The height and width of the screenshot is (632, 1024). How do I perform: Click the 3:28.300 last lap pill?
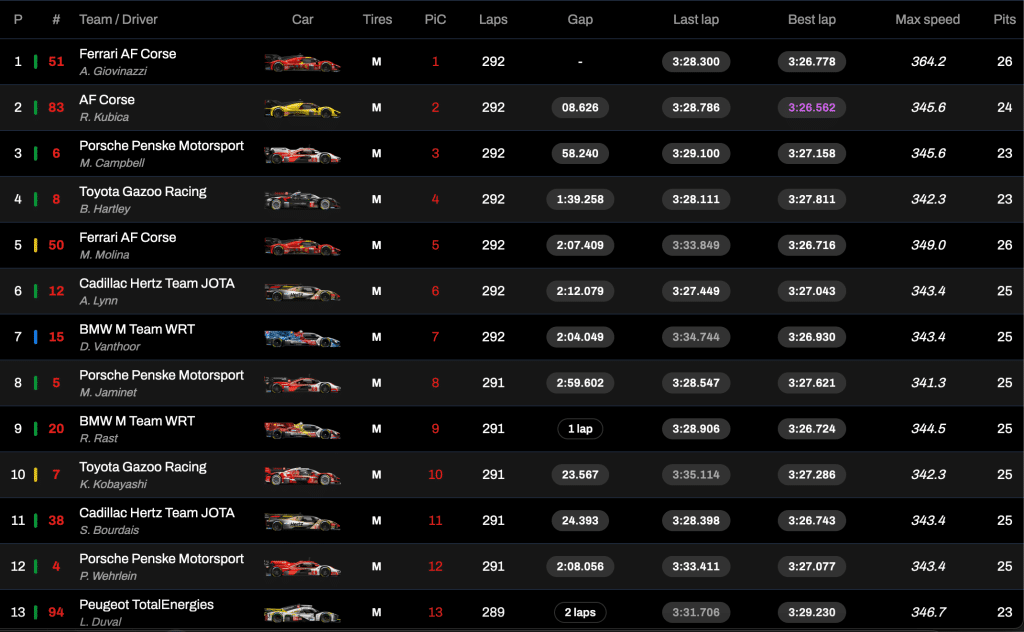click(x=696, y=62)
